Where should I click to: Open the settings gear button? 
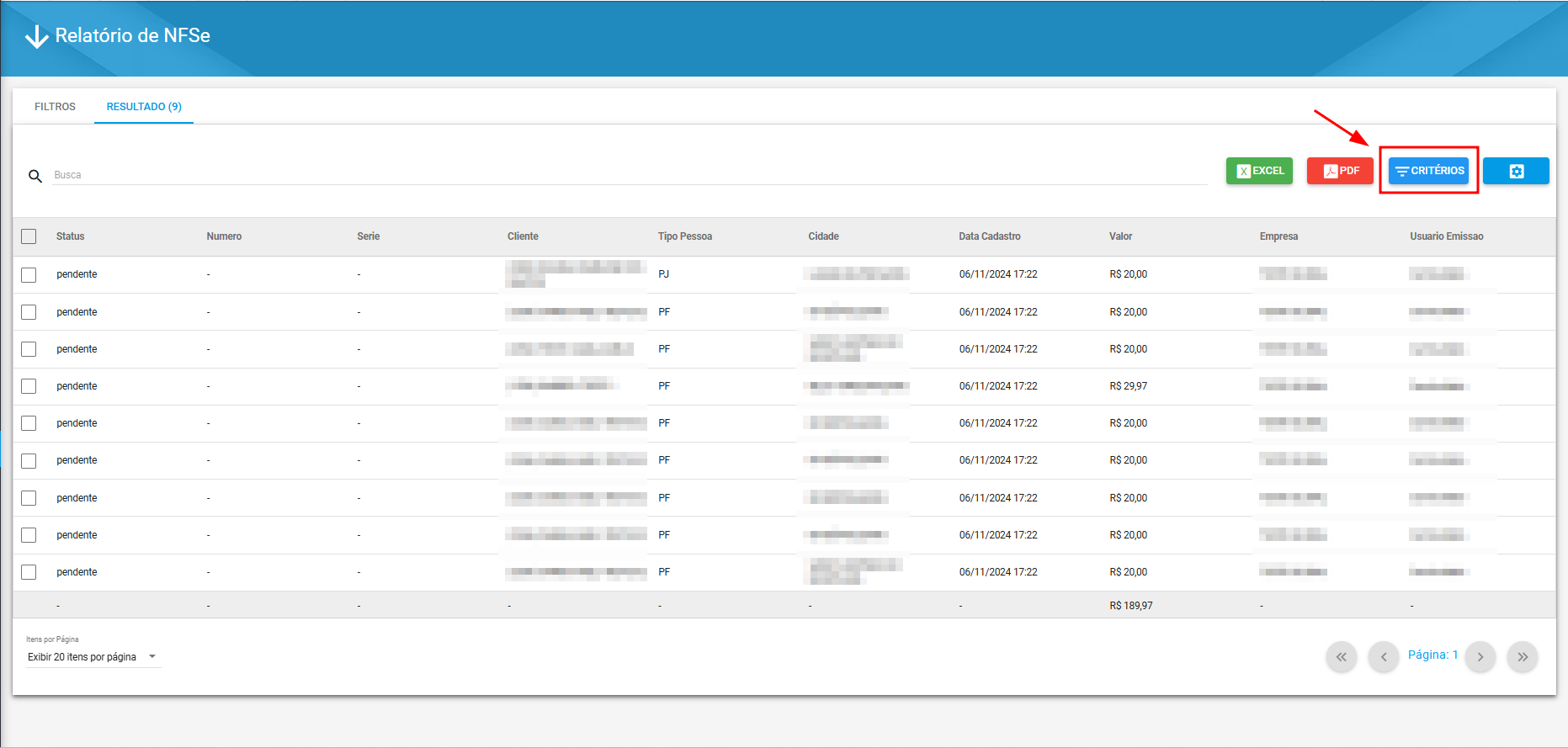(1516, 171)
